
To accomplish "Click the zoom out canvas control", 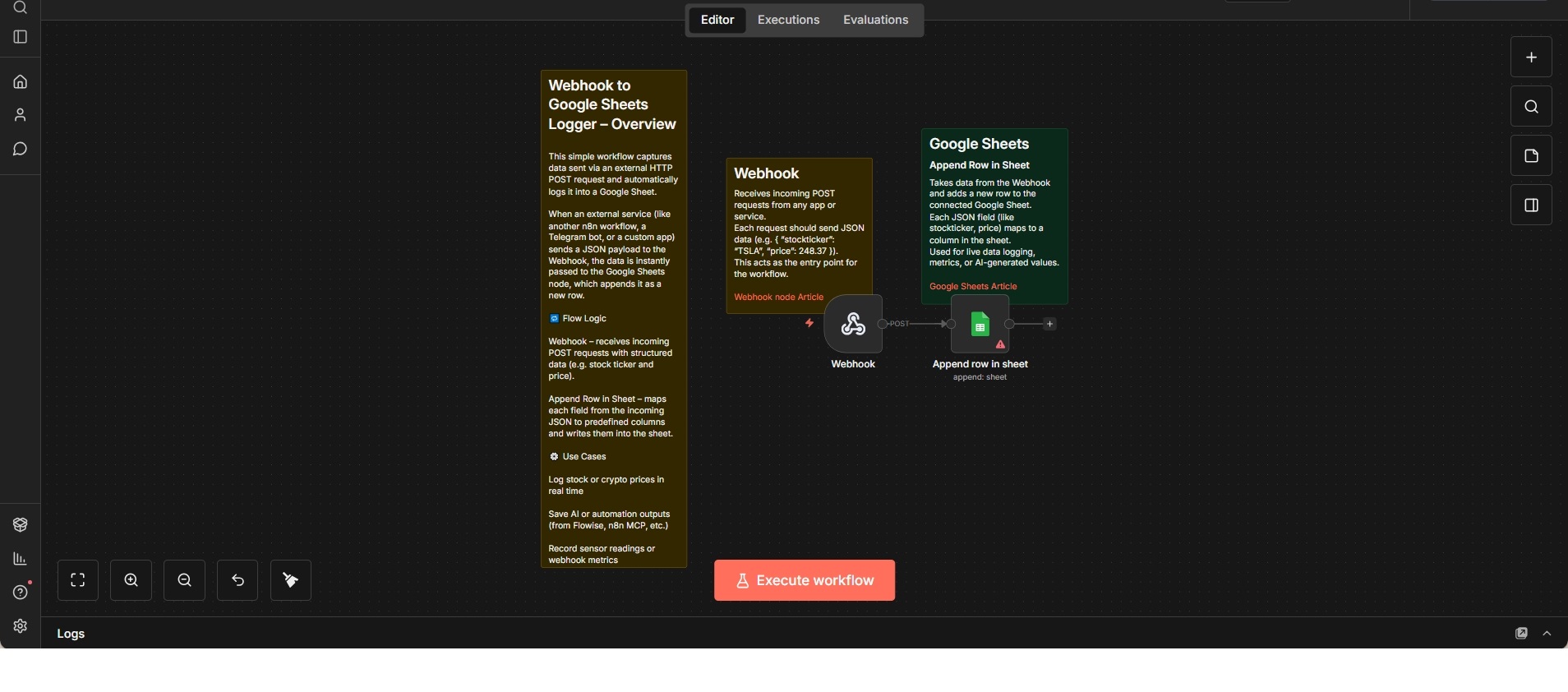I will [x=185, y=580].
